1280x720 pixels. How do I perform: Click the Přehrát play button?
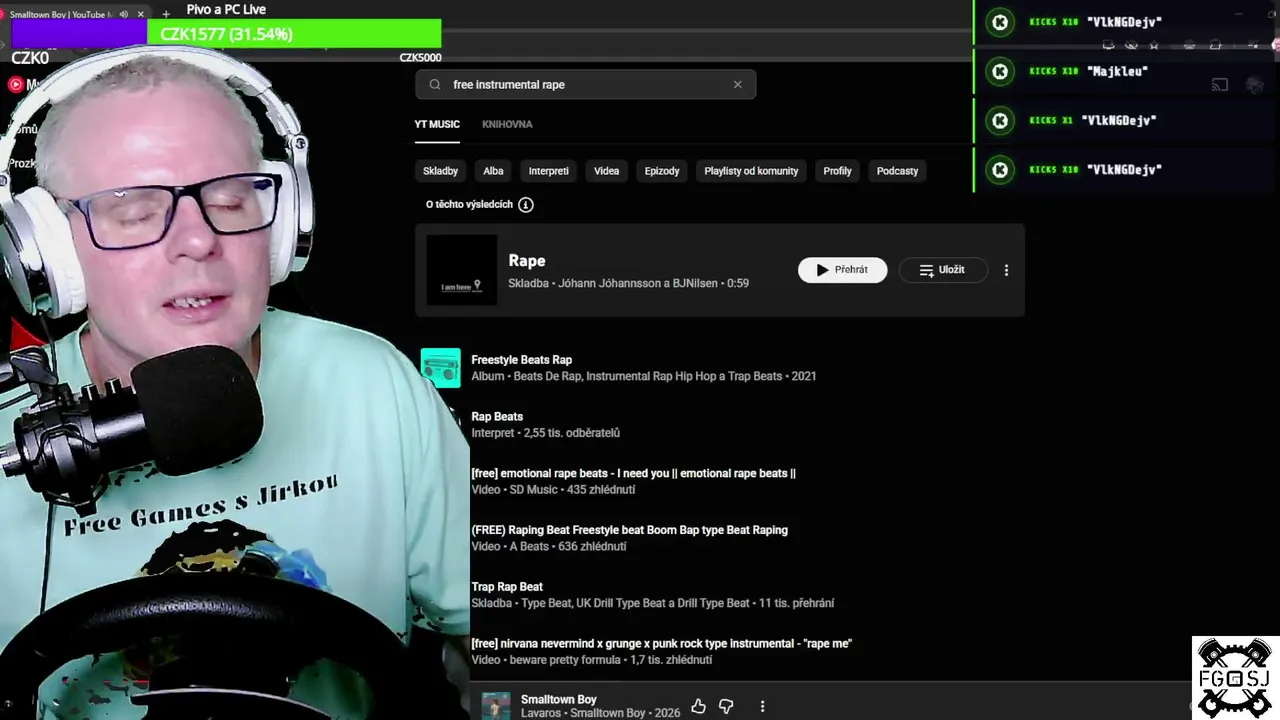pyautogui.click(x=842, y=270)
